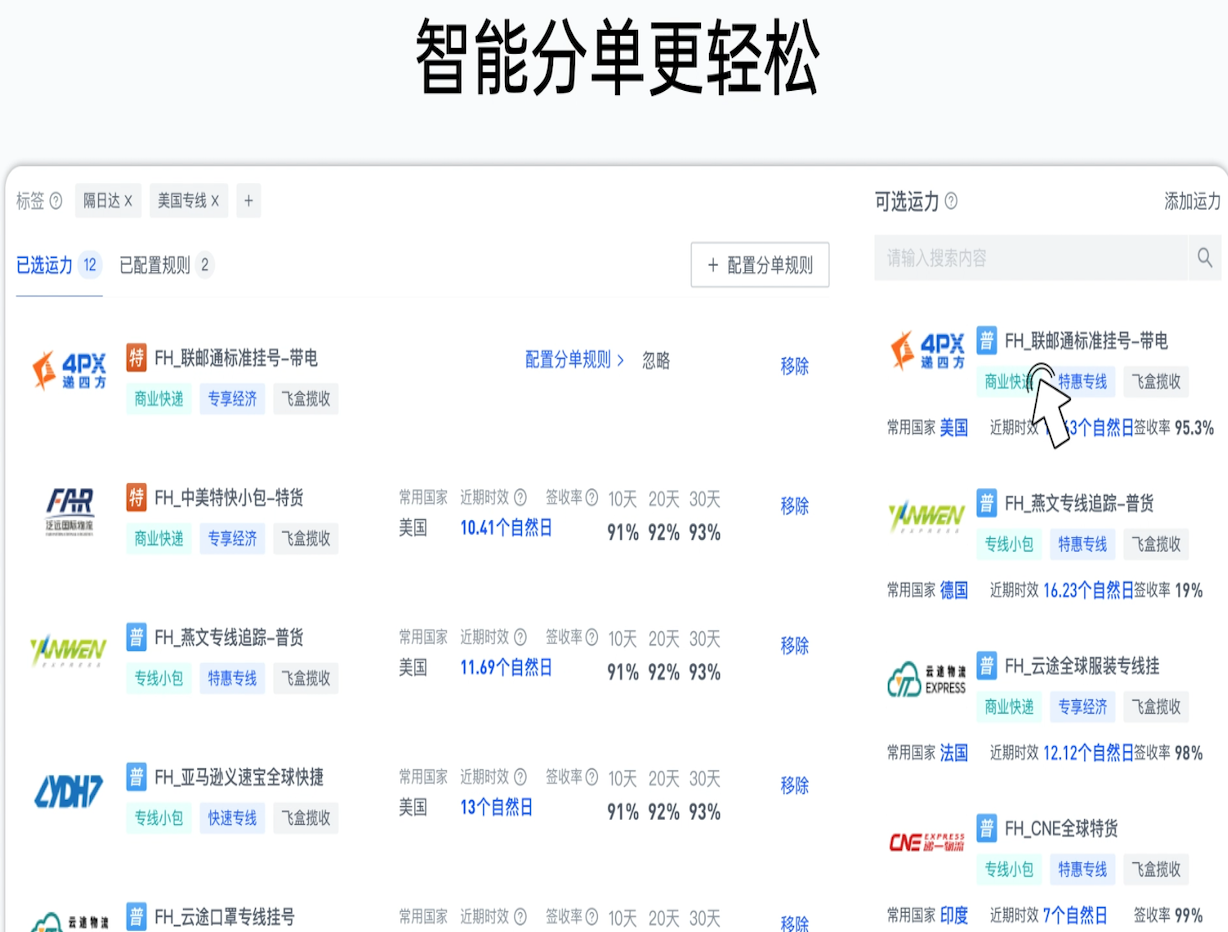
Task: Click 普 badge of FH_云途口罩专线挂号
Action: click(137, 916)
